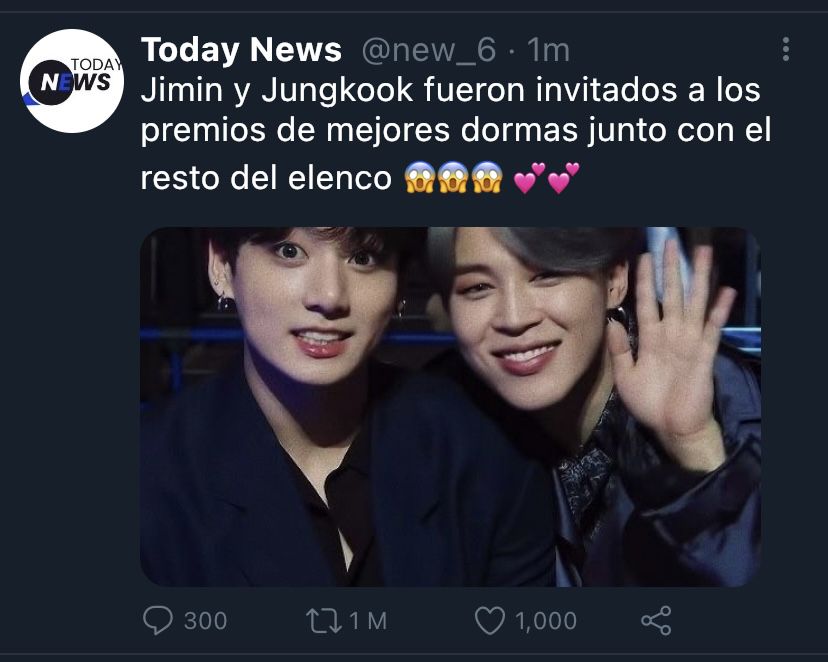Image resolution: width=828 pixels, height=662 pixels.
Task: Click the Today News display name
Action: (x=241, y=50)
